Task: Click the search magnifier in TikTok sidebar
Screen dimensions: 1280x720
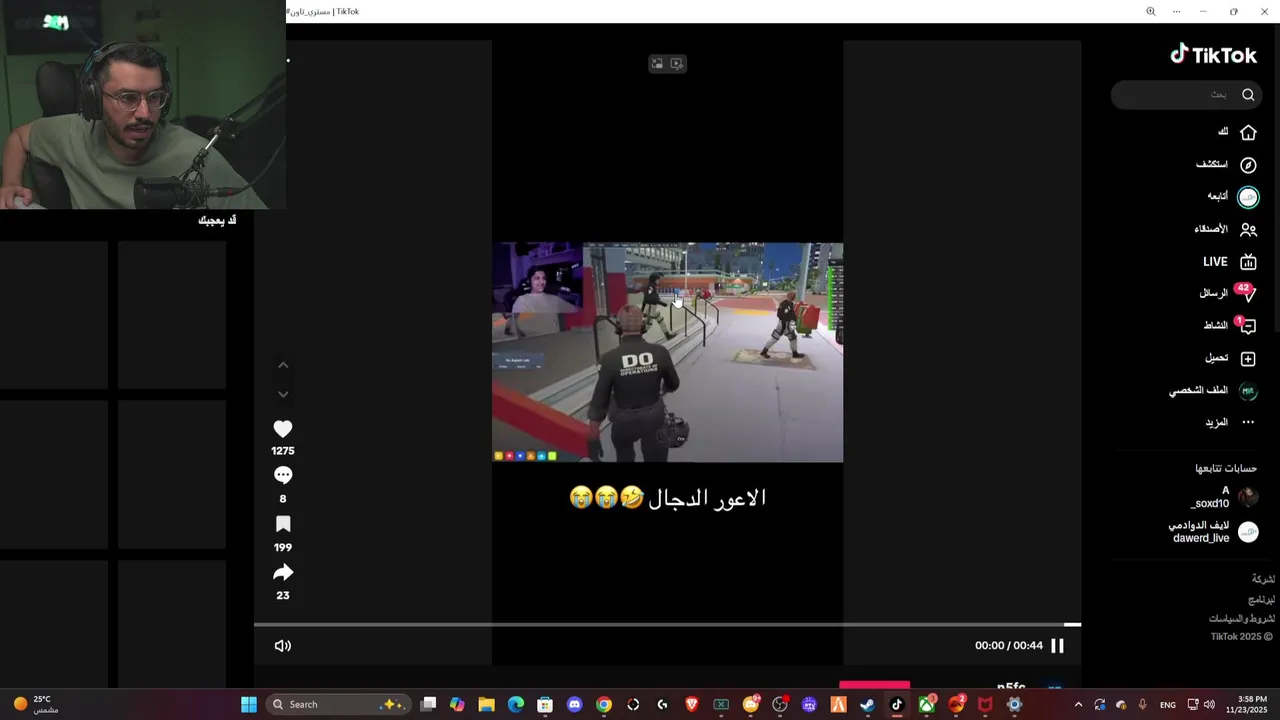Action: [1248, 95]
